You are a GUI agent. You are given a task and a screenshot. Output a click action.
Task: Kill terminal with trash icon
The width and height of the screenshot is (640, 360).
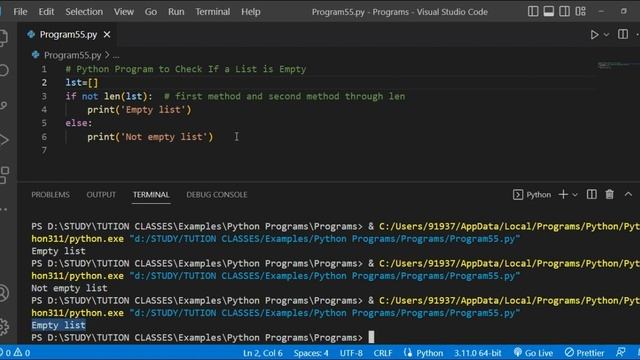coord(609,194)
